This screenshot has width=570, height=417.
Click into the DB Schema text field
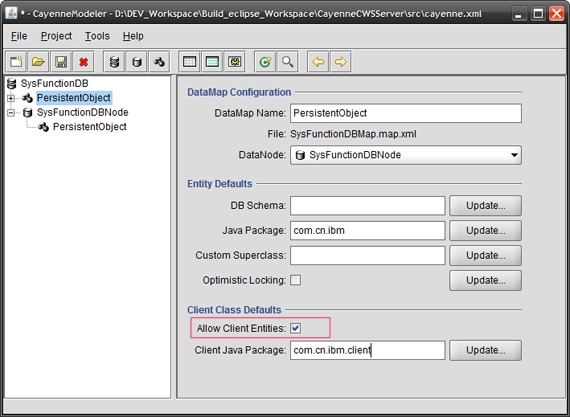(368, 206)
